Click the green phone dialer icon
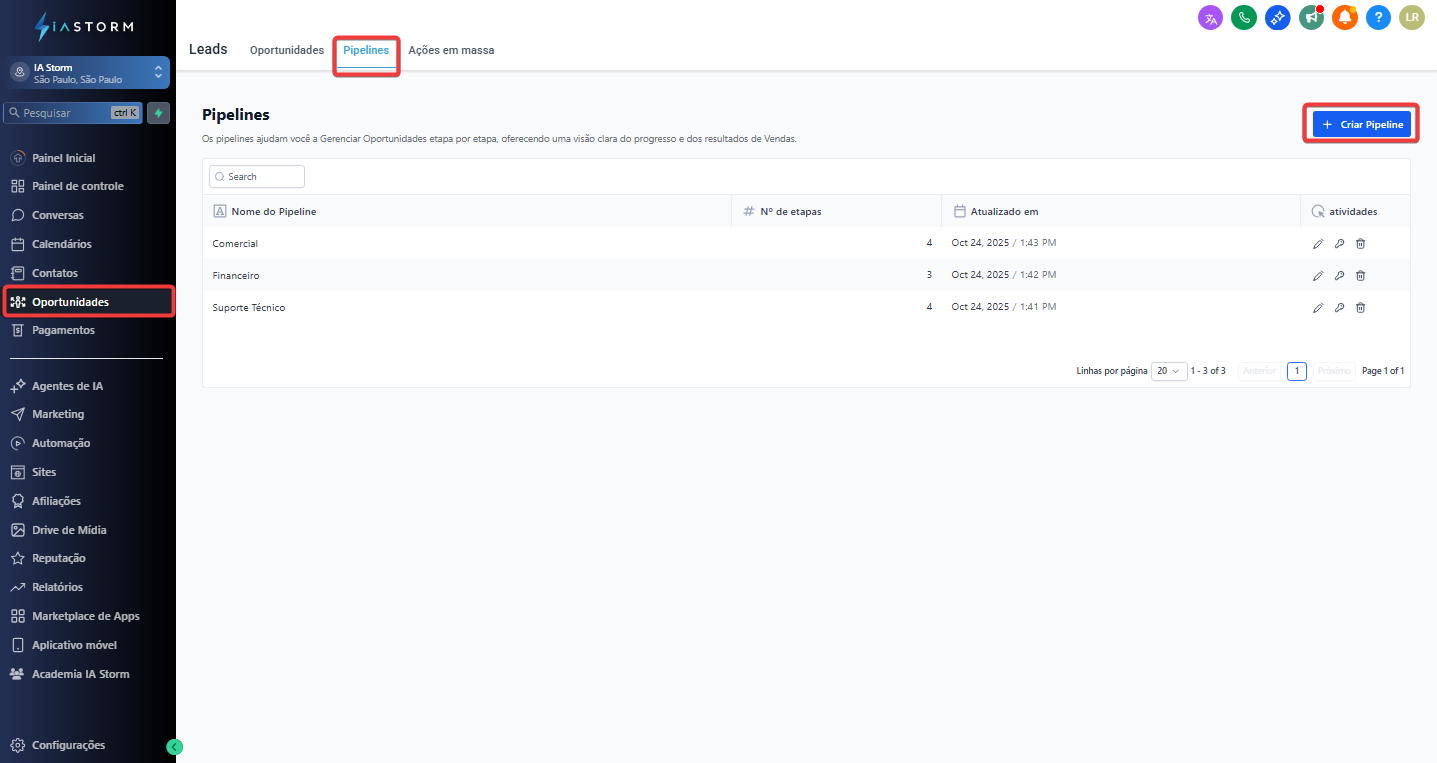 (x=1244, y=17)
